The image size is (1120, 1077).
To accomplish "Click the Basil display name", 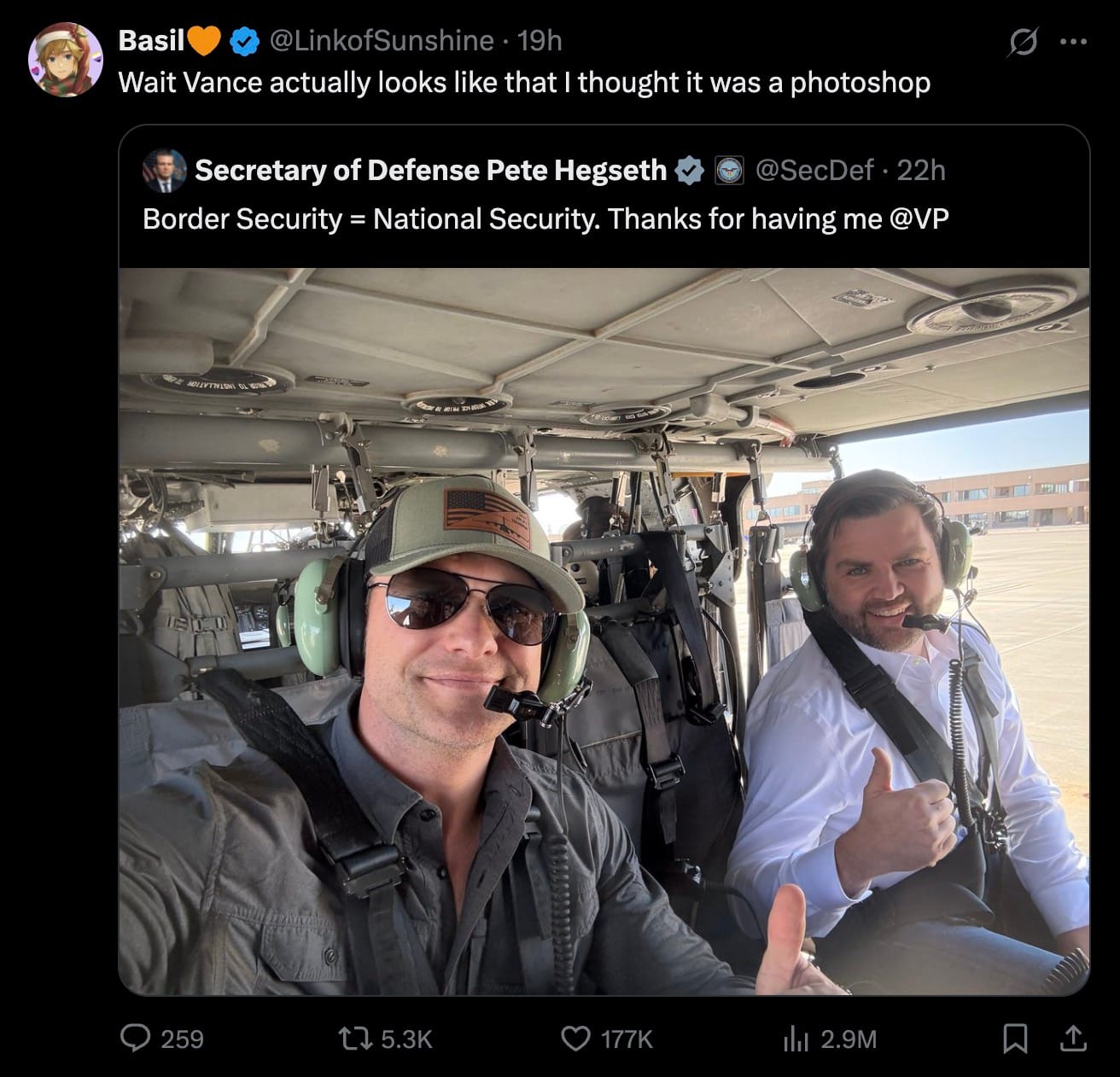I will pos(152,40).
